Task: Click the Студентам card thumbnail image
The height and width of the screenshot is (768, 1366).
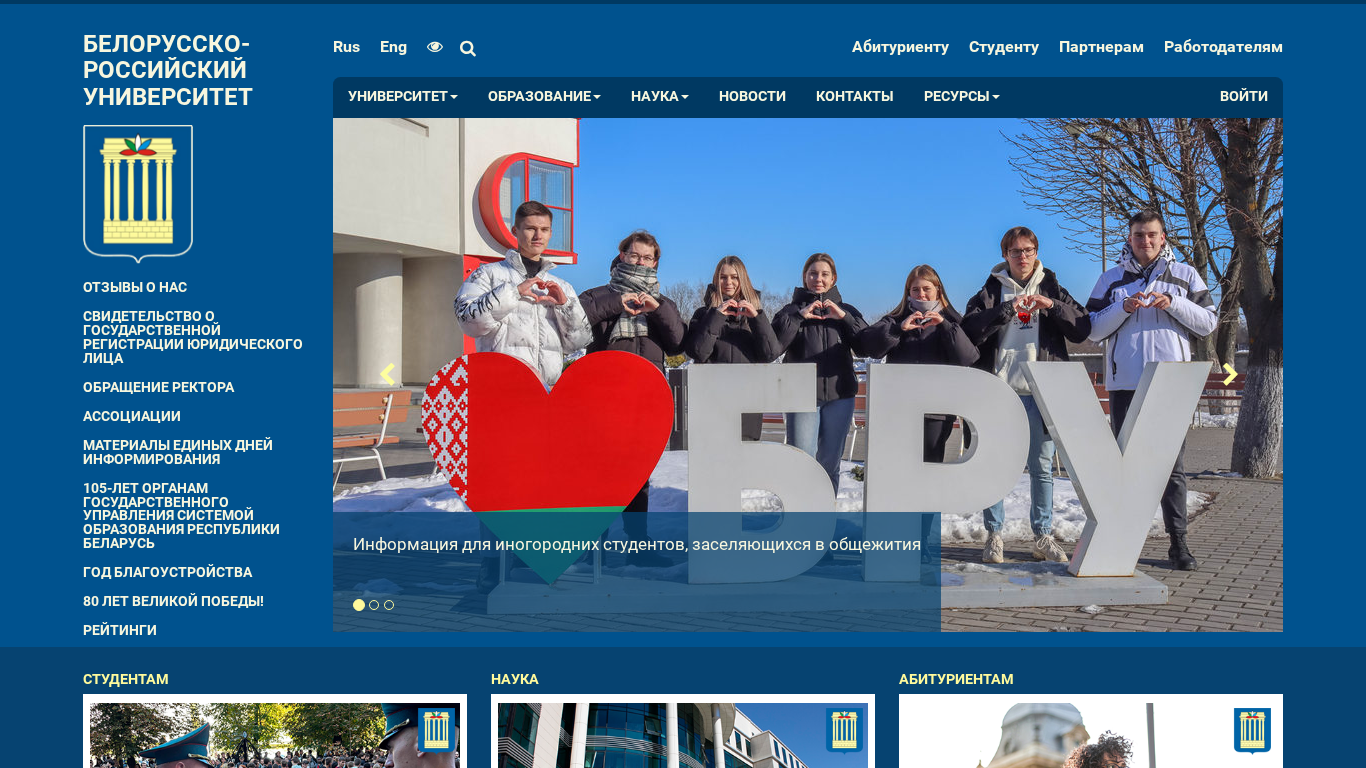Action: coord(275,735)
